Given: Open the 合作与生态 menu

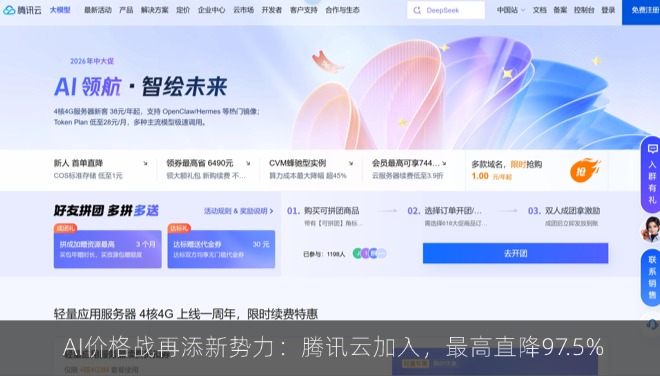Looking at the screenshot, I should click(342, 10).
